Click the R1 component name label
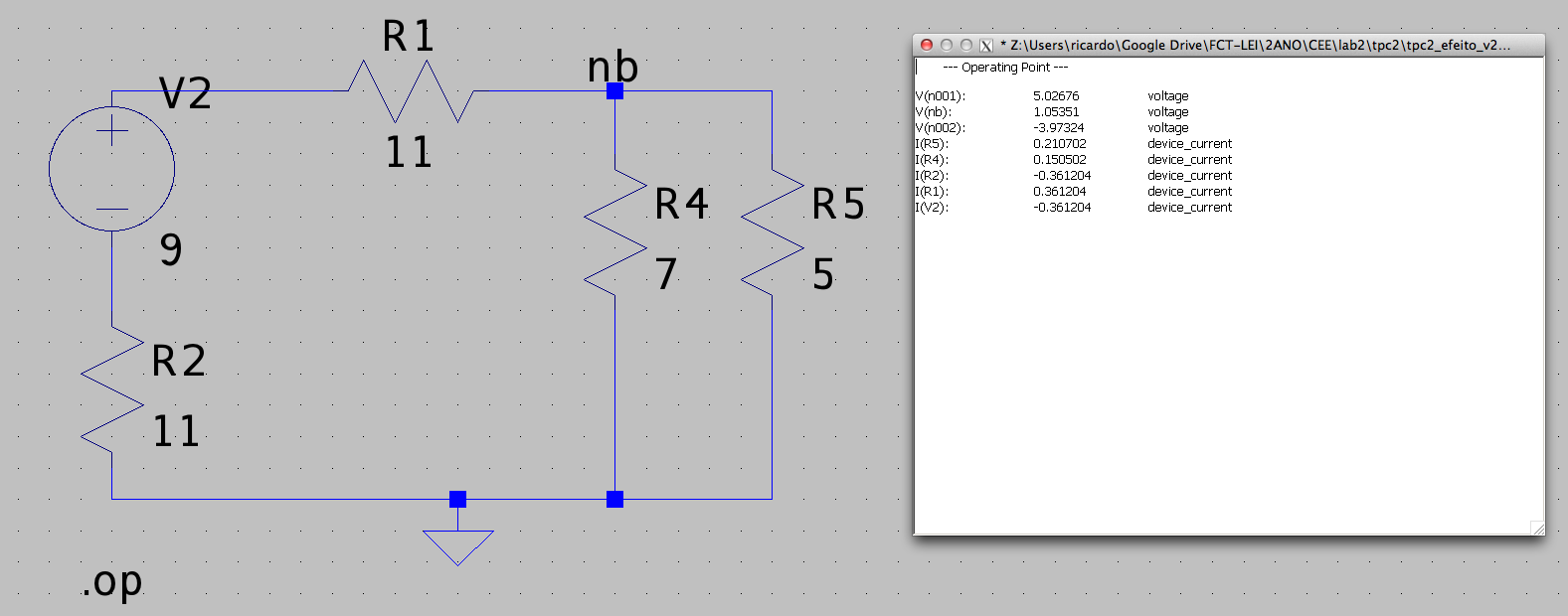 pyautogui.click(x=409, y=37)
